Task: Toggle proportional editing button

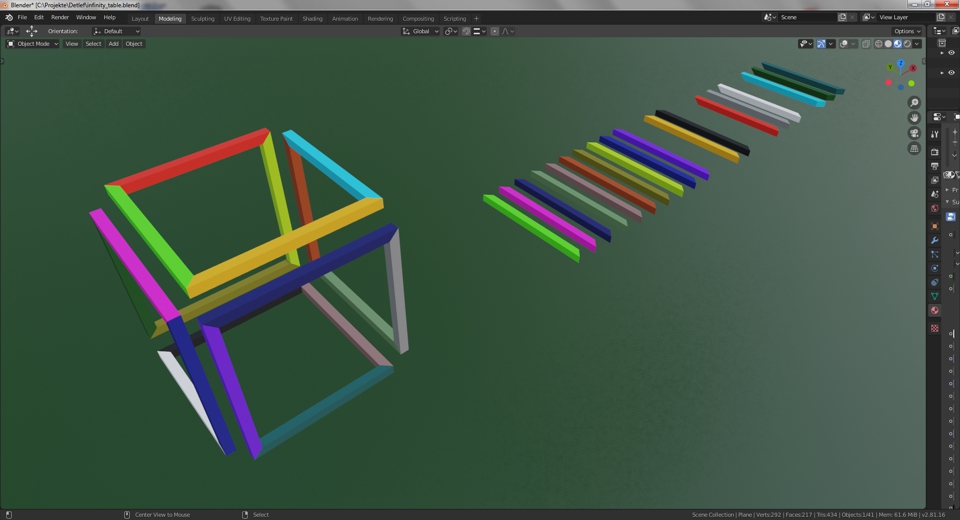Action: click(495, 31)
